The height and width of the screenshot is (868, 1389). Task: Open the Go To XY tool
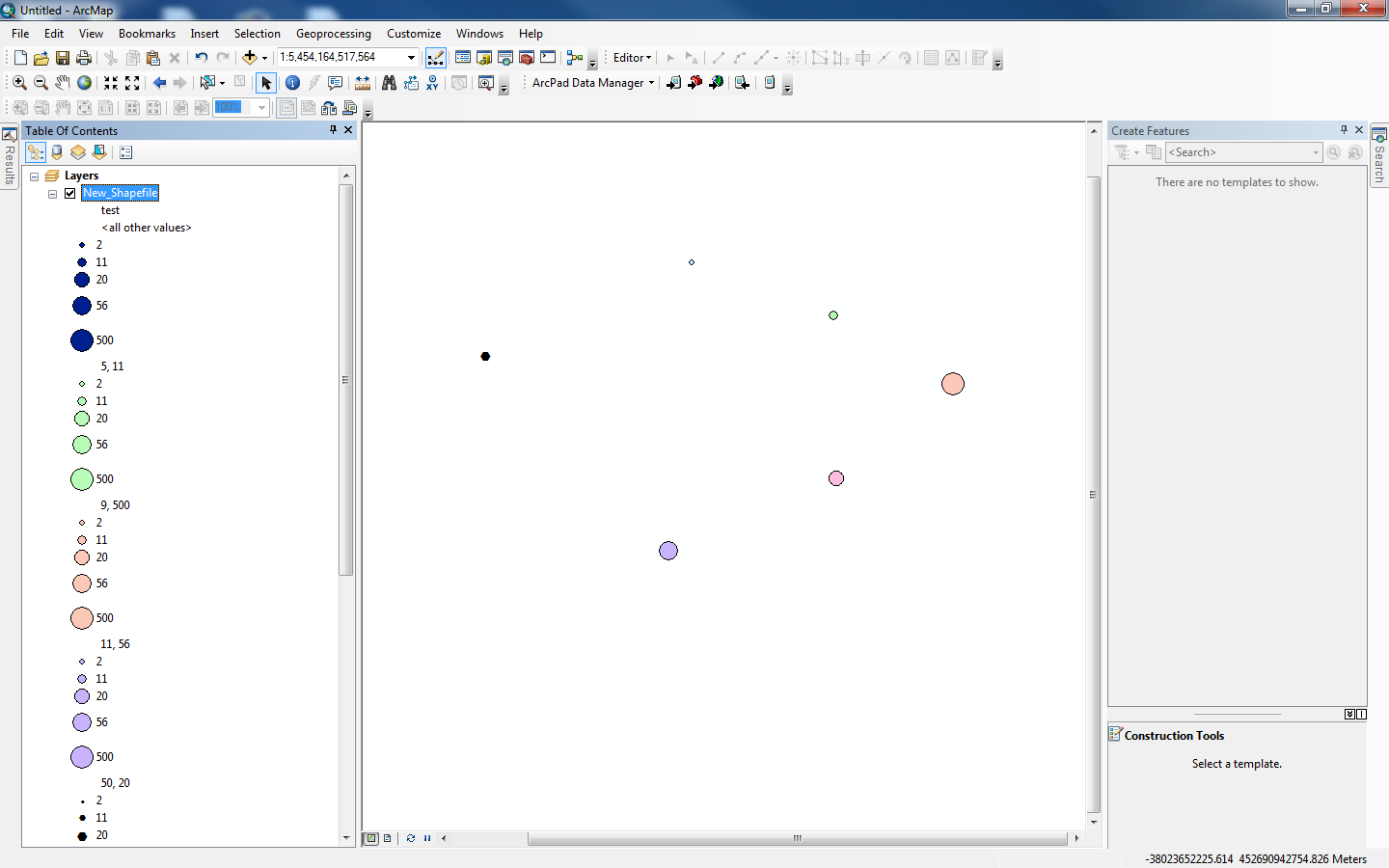pyautogui.click(x=432, y=83)
